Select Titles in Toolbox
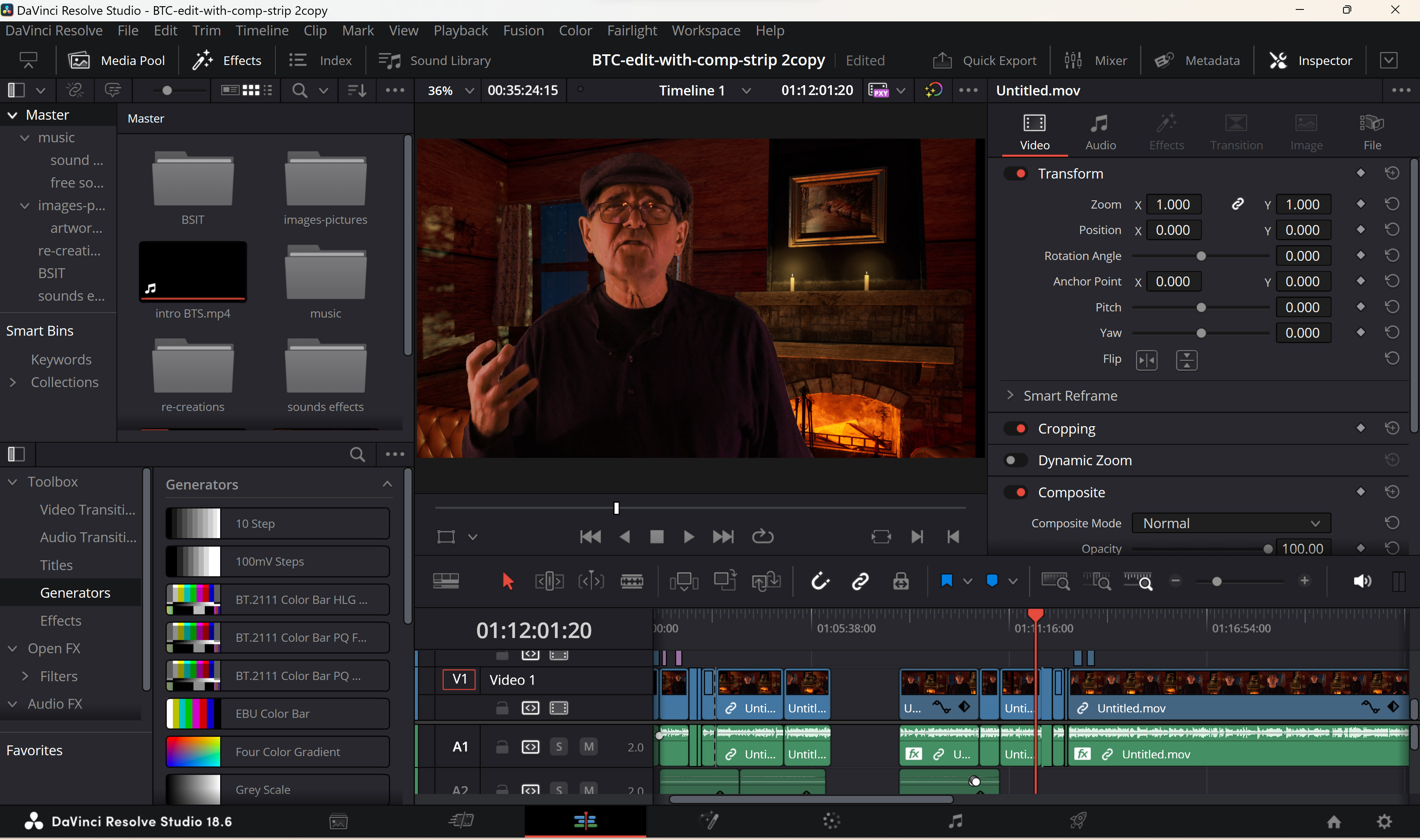The height and width of the screenshot is (840, 1420). [56, 565]
